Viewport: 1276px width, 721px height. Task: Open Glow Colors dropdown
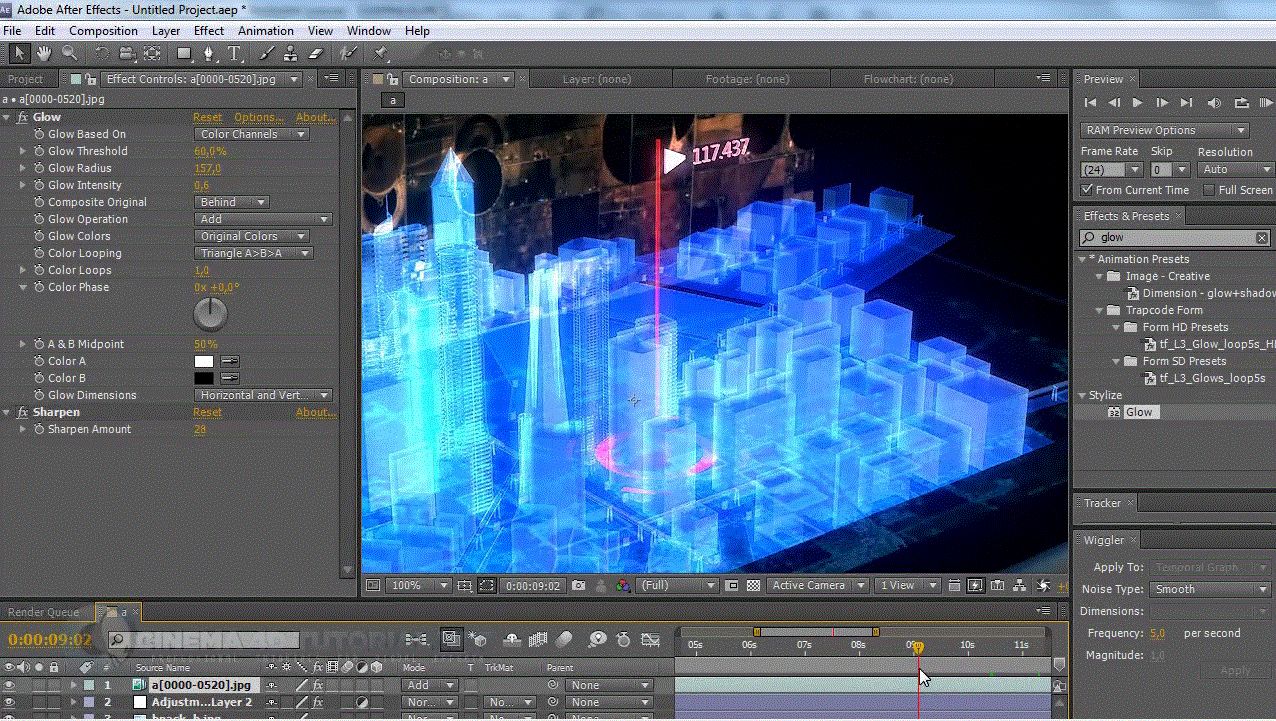pos(252,236)
